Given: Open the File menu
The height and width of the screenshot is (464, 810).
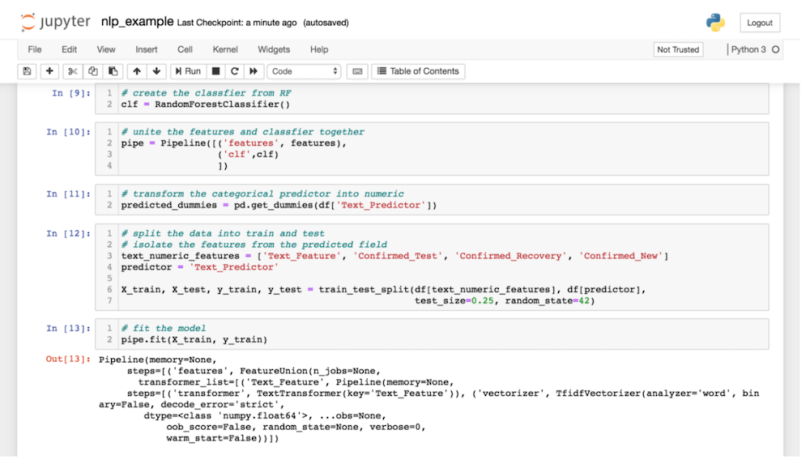Looking at the screenshot, I should tap(35, 50).
